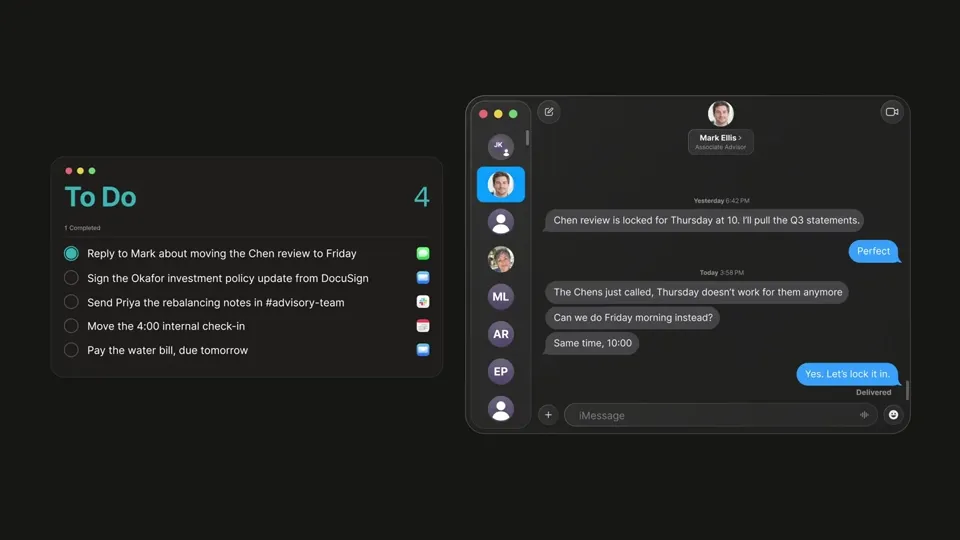
Task: Click the Mail icon beside water bill task
Action: click(422, 350)
